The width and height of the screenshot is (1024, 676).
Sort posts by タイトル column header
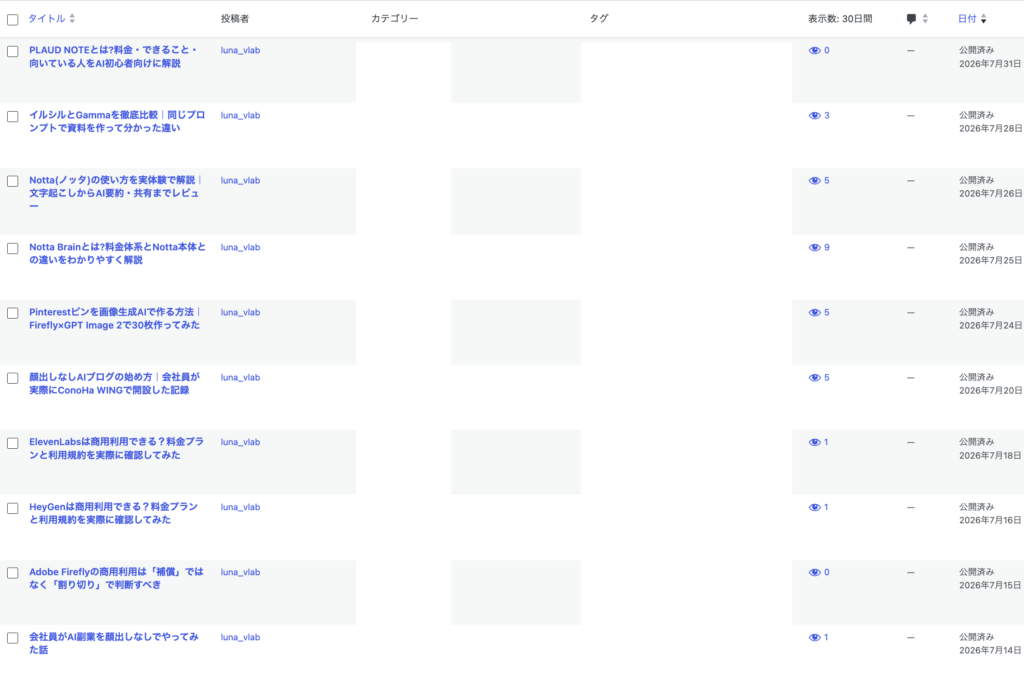[51, 19]
